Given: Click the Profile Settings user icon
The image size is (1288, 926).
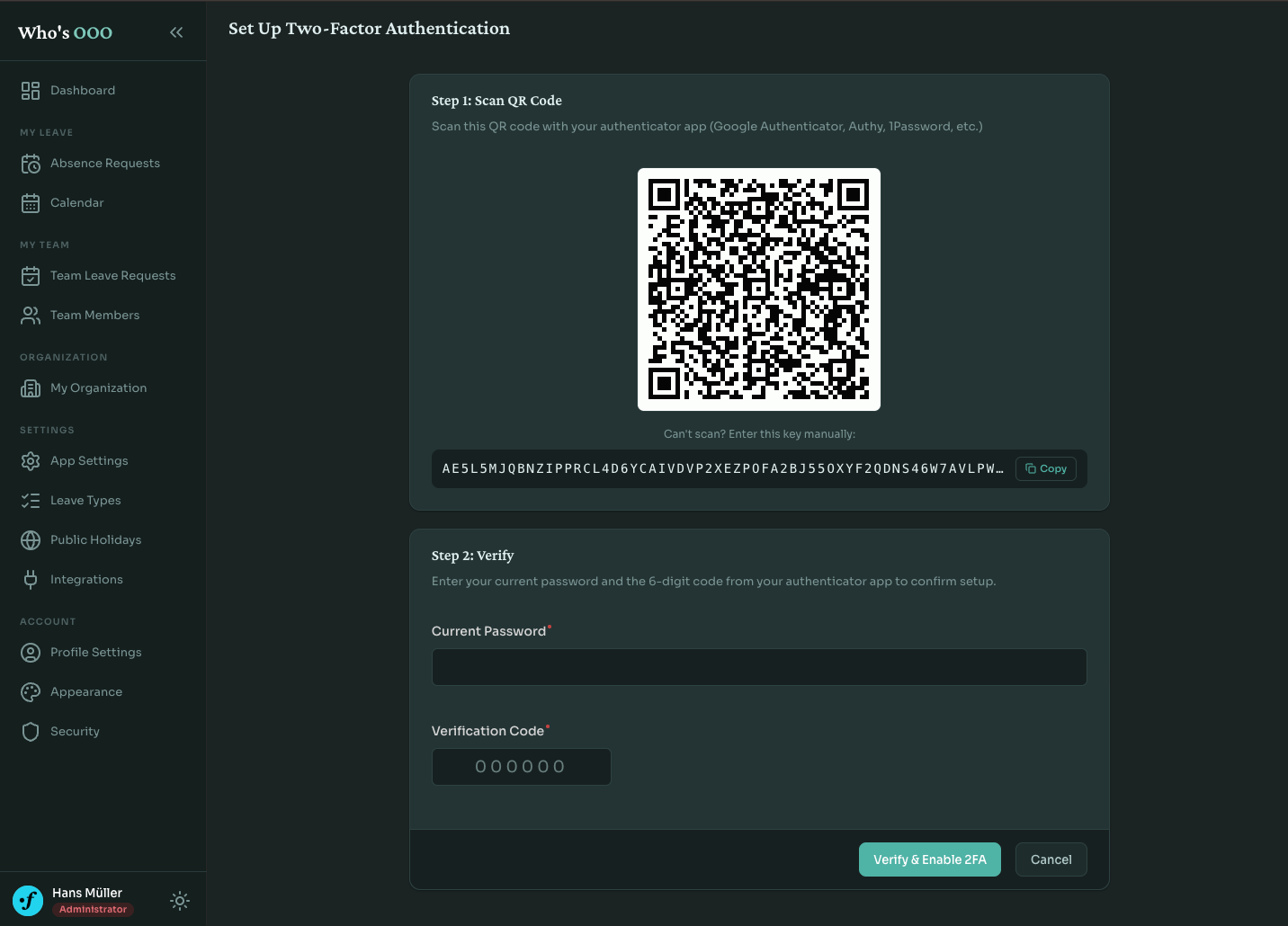Looking at the screenshot, I should click(31, 653).
